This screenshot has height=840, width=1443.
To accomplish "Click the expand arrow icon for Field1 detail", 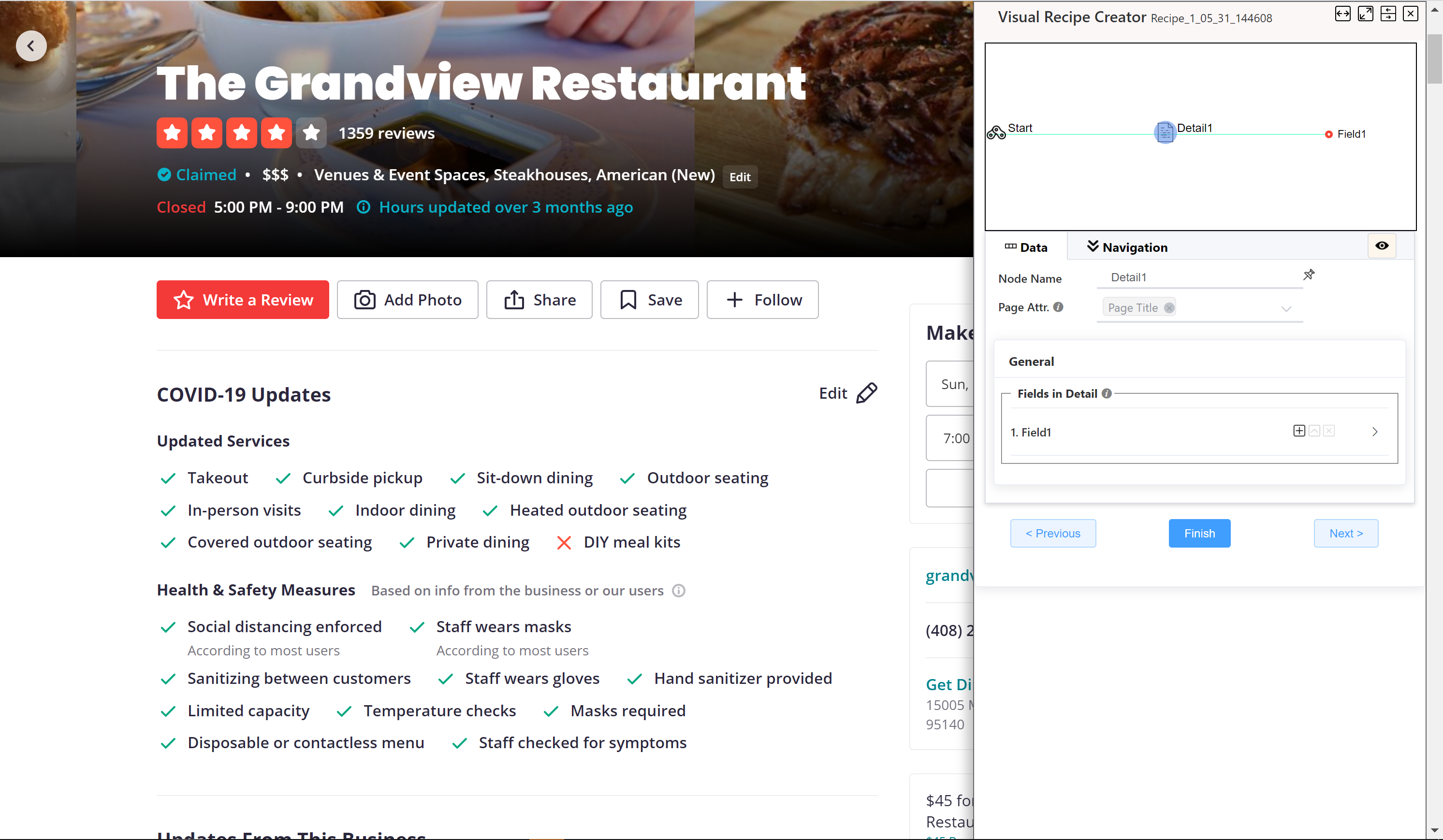I will [x=1376, y=431].
